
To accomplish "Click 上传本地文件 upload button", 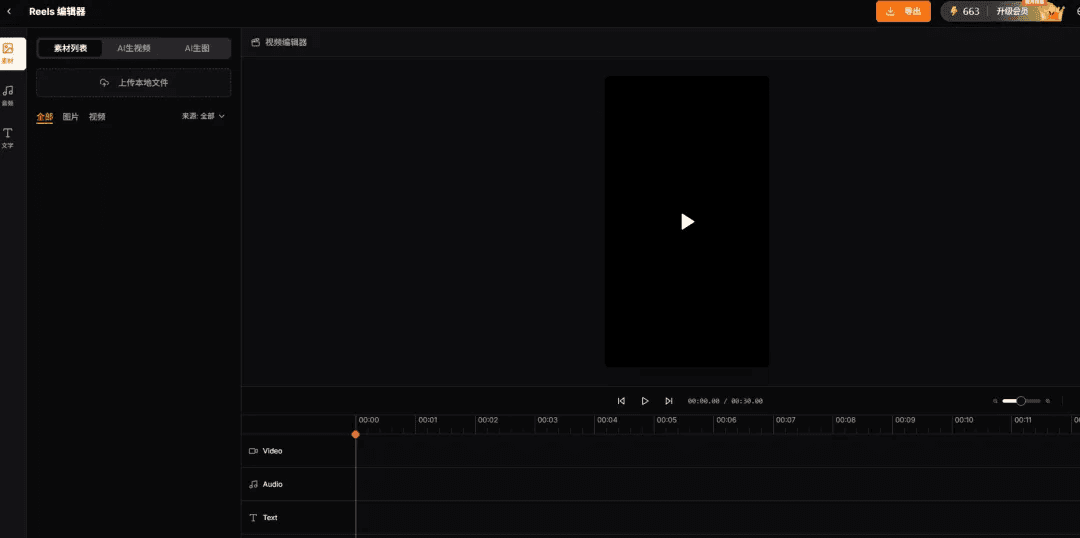I will coord(134,83).
